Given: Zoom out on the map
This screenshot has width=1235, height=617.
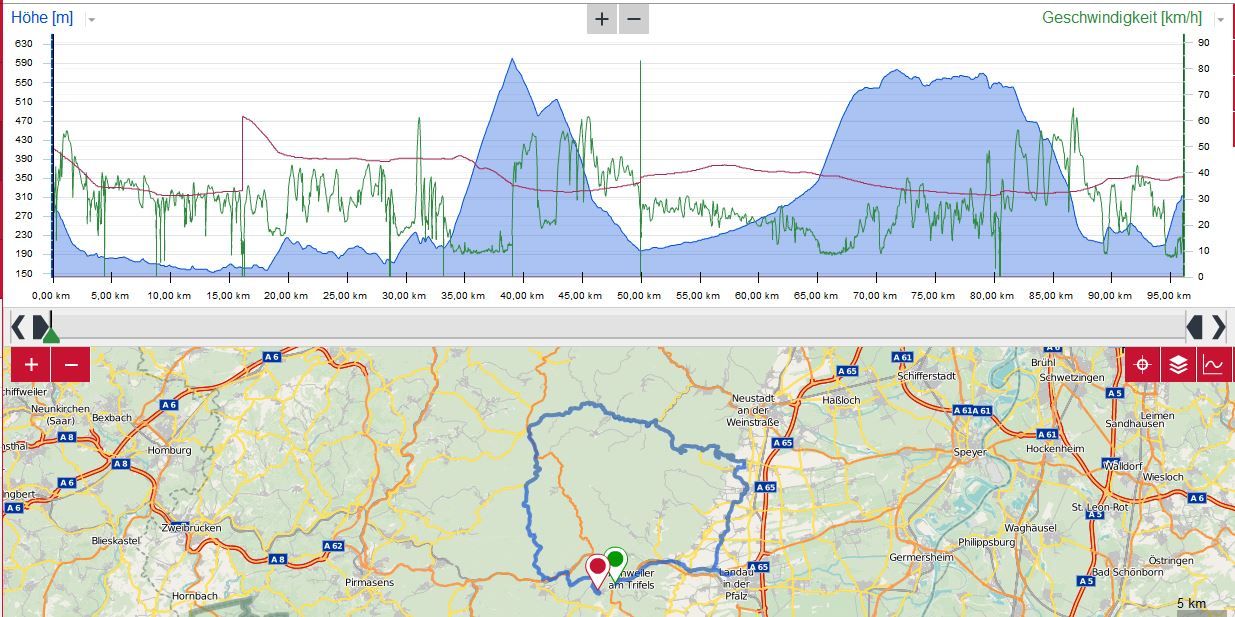Looking at the screenshot, I should (71, 365).
